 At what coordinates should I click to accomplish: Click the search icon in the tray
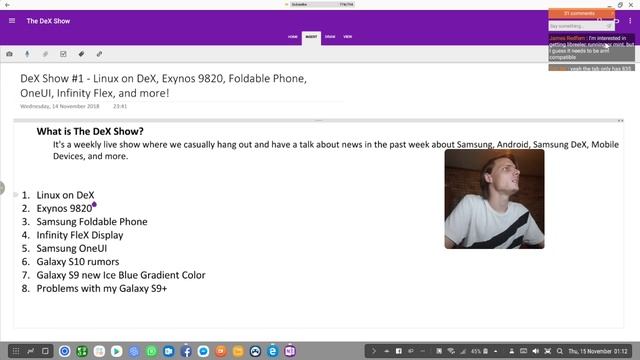pyautogui.click(x=560, y=351)
